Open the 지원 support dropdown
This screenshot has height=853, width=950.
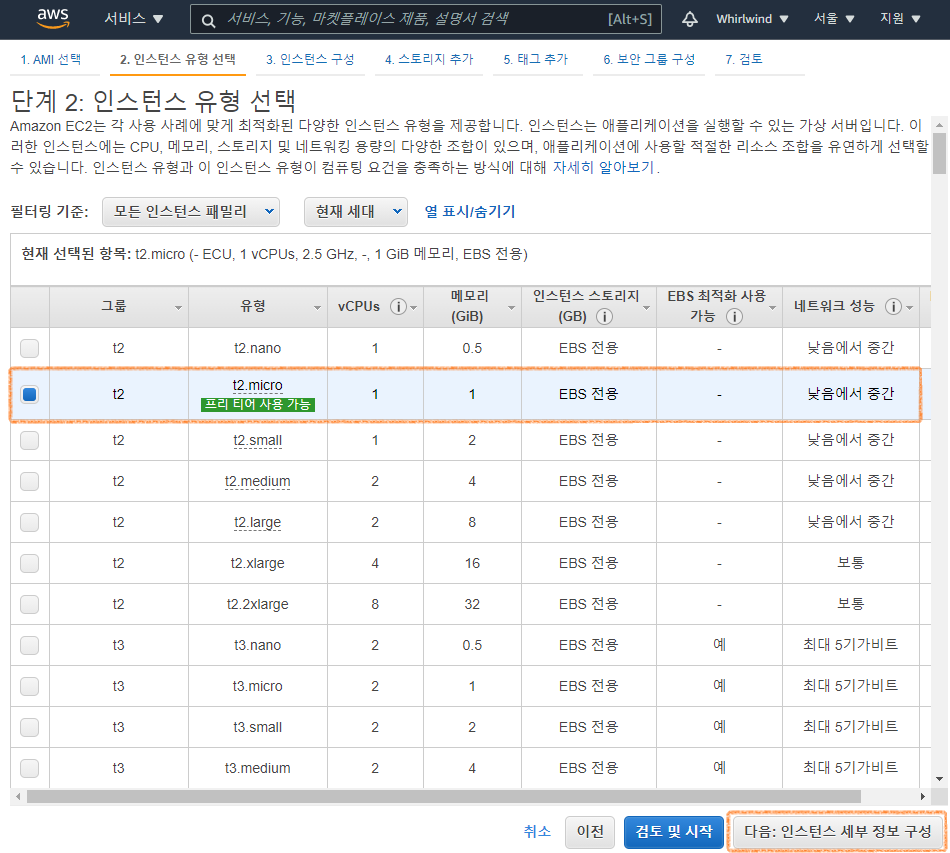click(900, 19)
